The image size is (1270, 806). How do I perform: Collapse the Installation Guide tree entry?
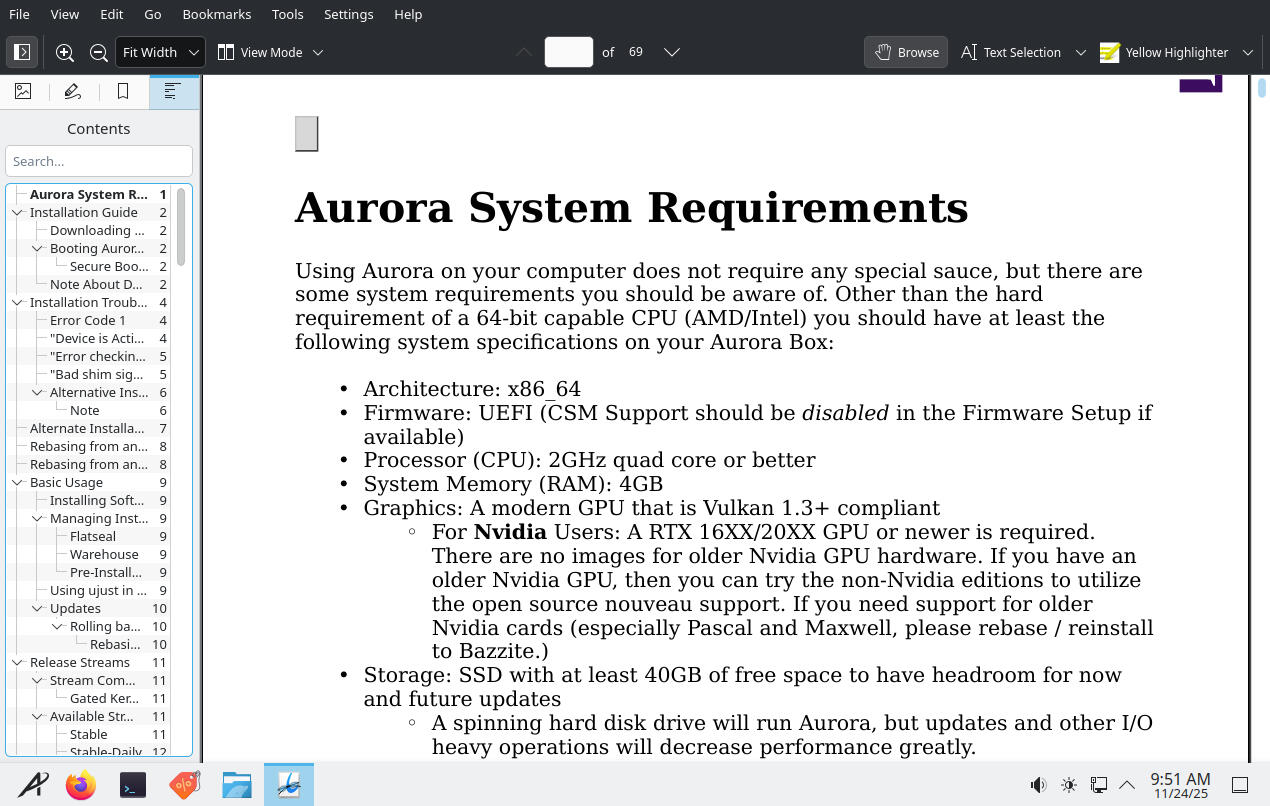click(17, 212)
